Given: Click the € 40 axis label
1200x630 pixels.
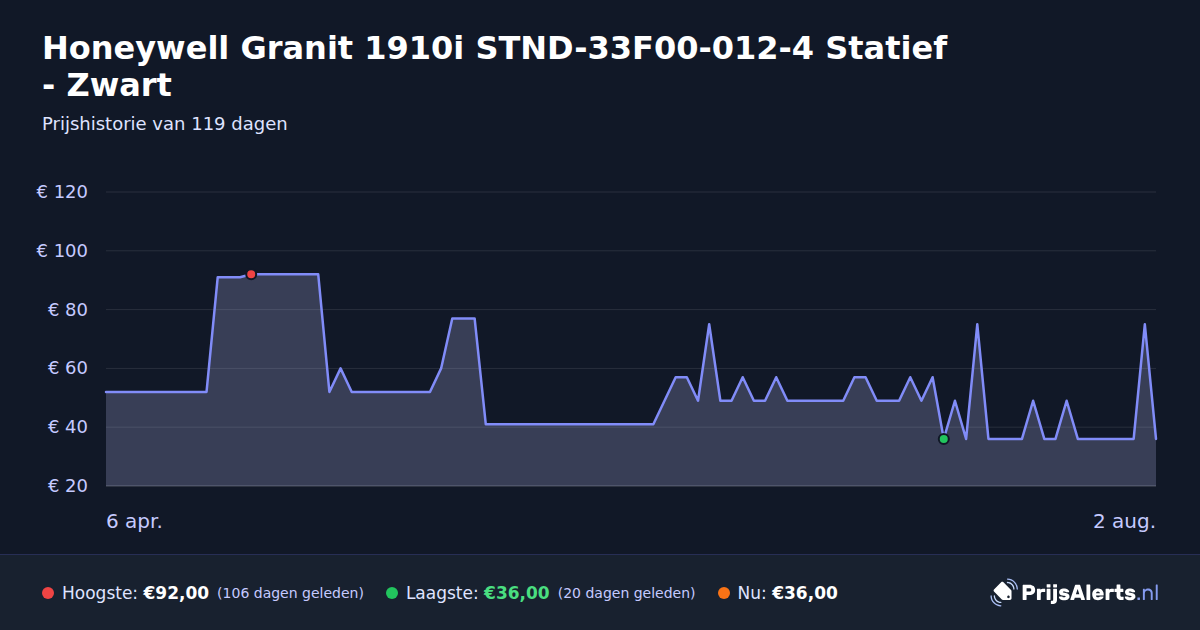Looking at the screenshot, I should [68, 427].
